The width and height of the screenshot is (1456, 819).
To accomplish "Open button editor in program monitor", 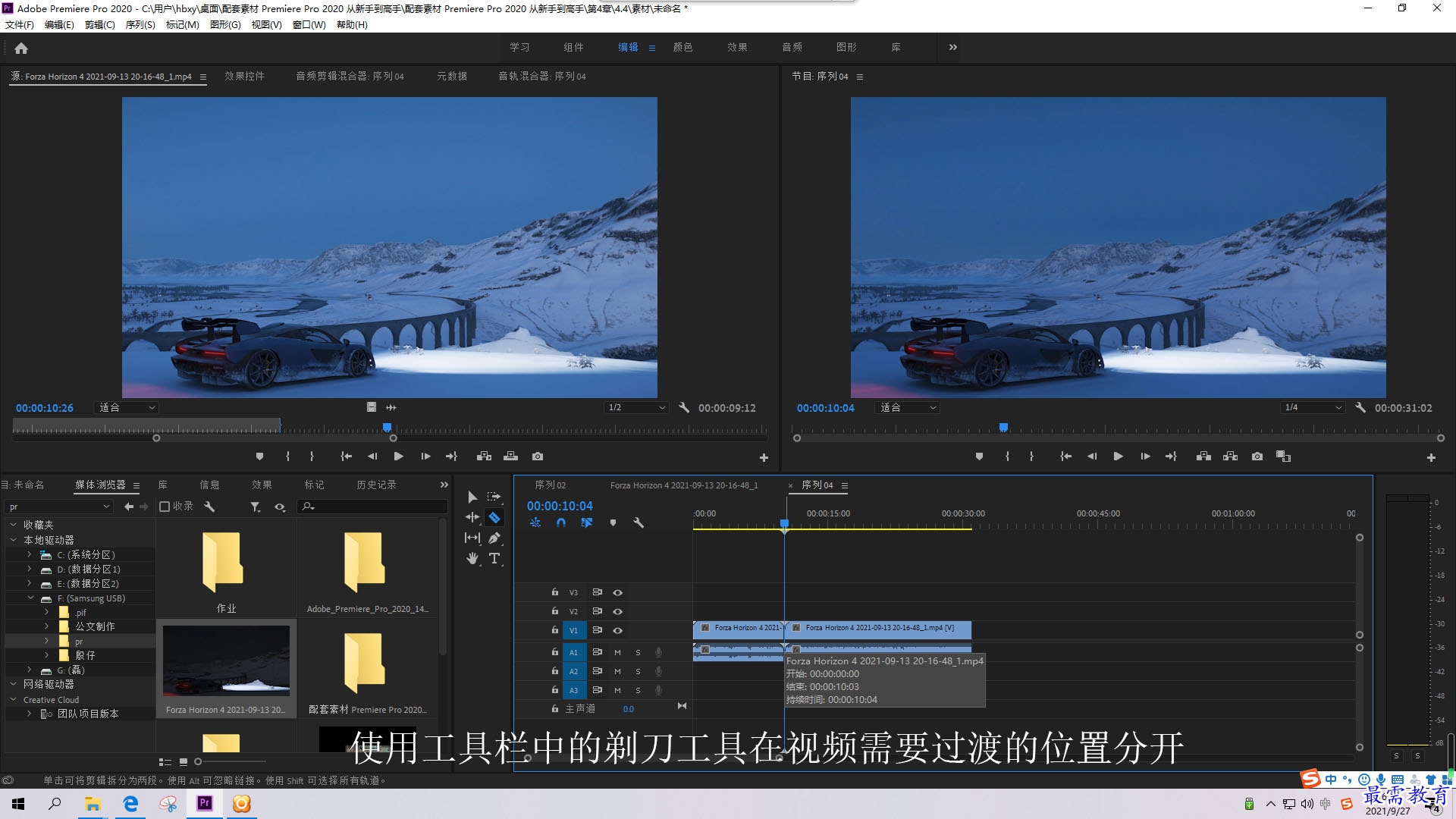I will tap(1431, 457).
